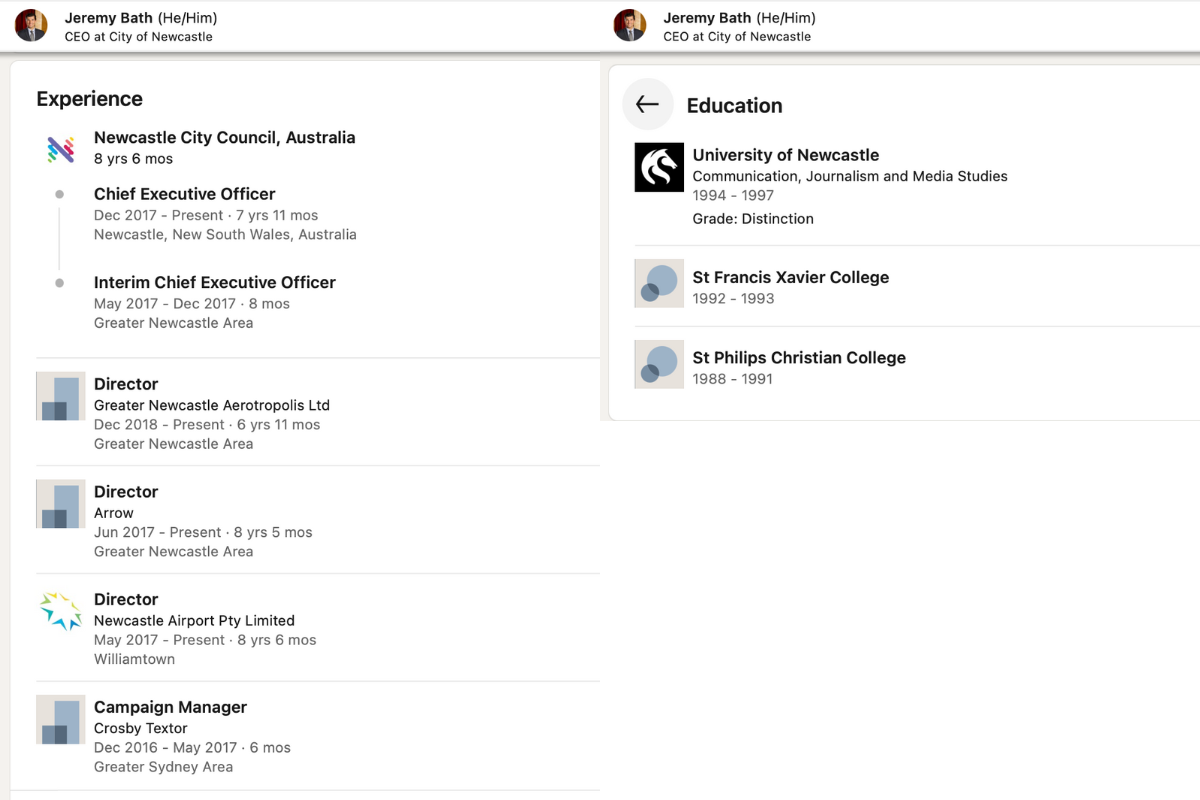1200x800 pixels.
Task: Open Newcastle City Council, Australia link
Action: pyautogui.click(x=224, y=138)
